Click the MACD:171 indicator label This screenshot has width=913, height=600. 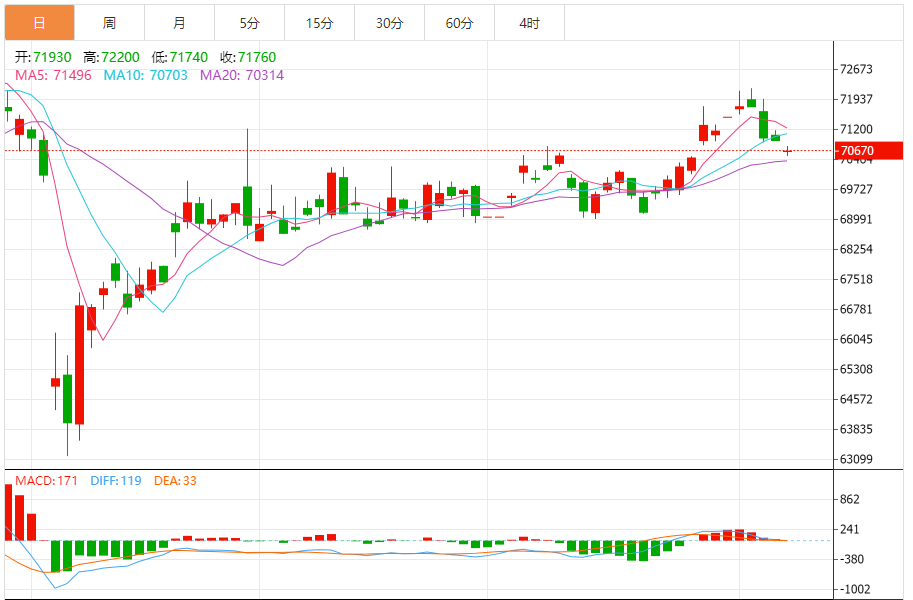[x=46, y=481]
